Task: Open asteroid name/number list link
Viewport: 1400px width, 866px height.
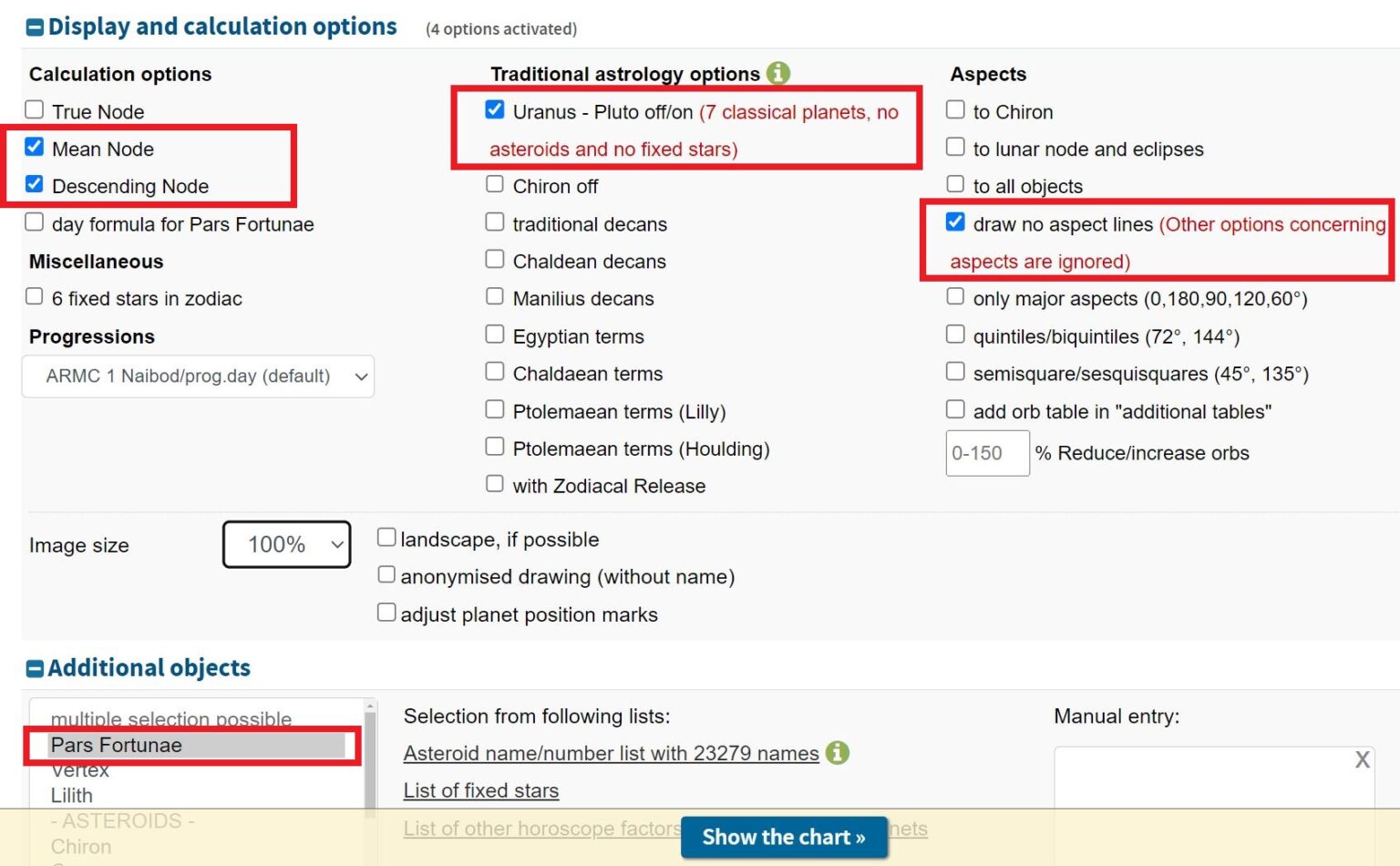Action: click(611, 753)
